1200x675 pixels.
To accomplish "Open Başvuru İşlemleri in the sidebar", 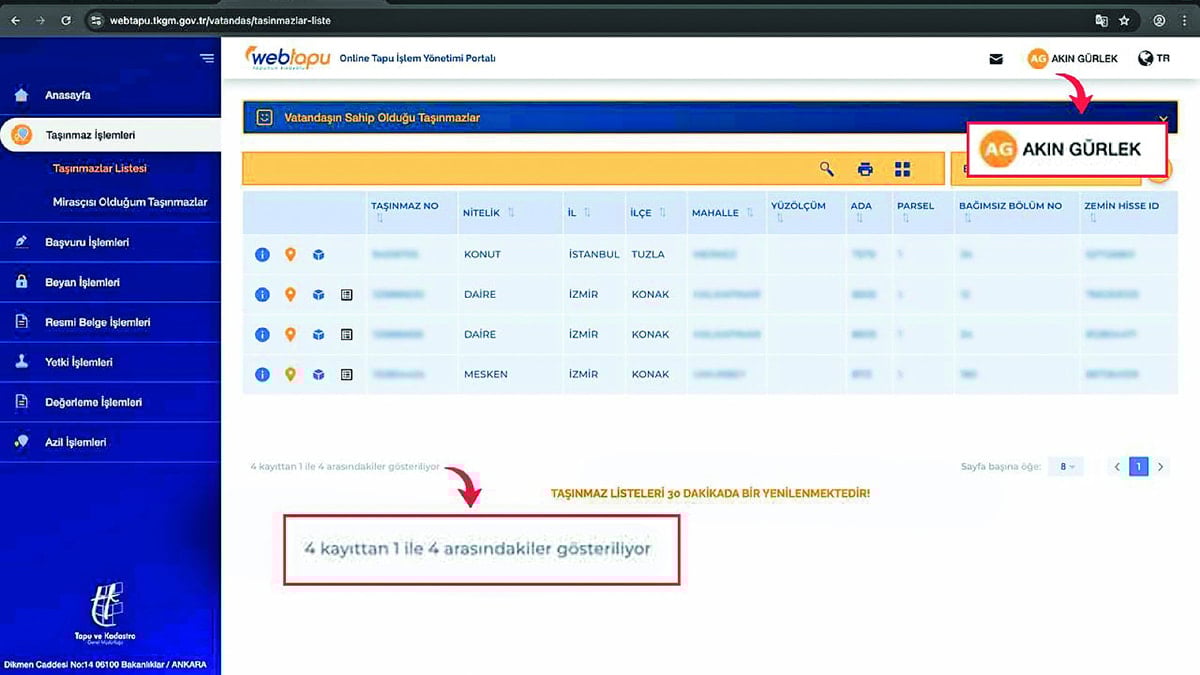I will tap(87, 242).
